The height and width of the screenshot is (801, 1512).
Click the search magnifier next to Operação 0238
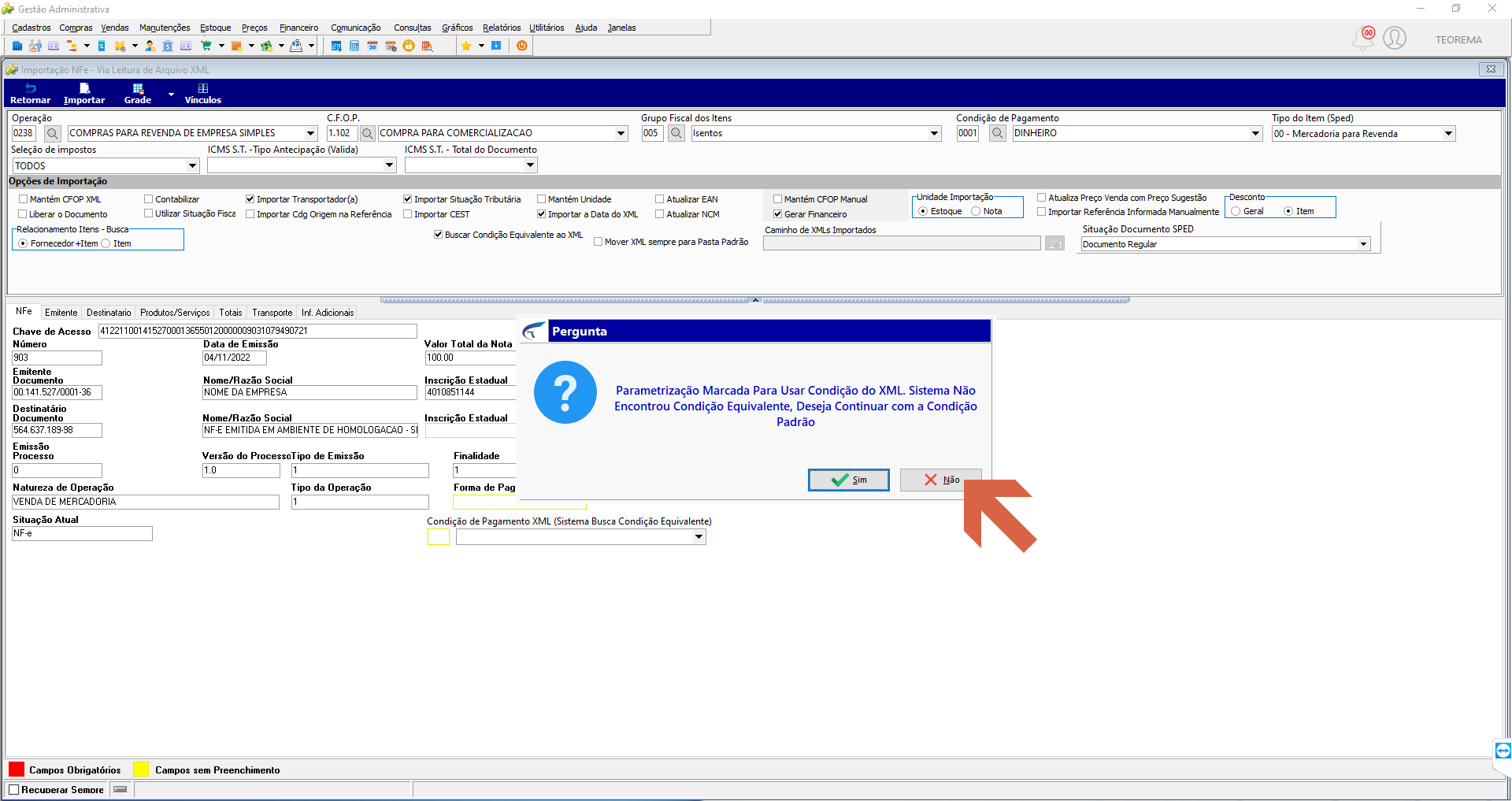pos(53,133)
